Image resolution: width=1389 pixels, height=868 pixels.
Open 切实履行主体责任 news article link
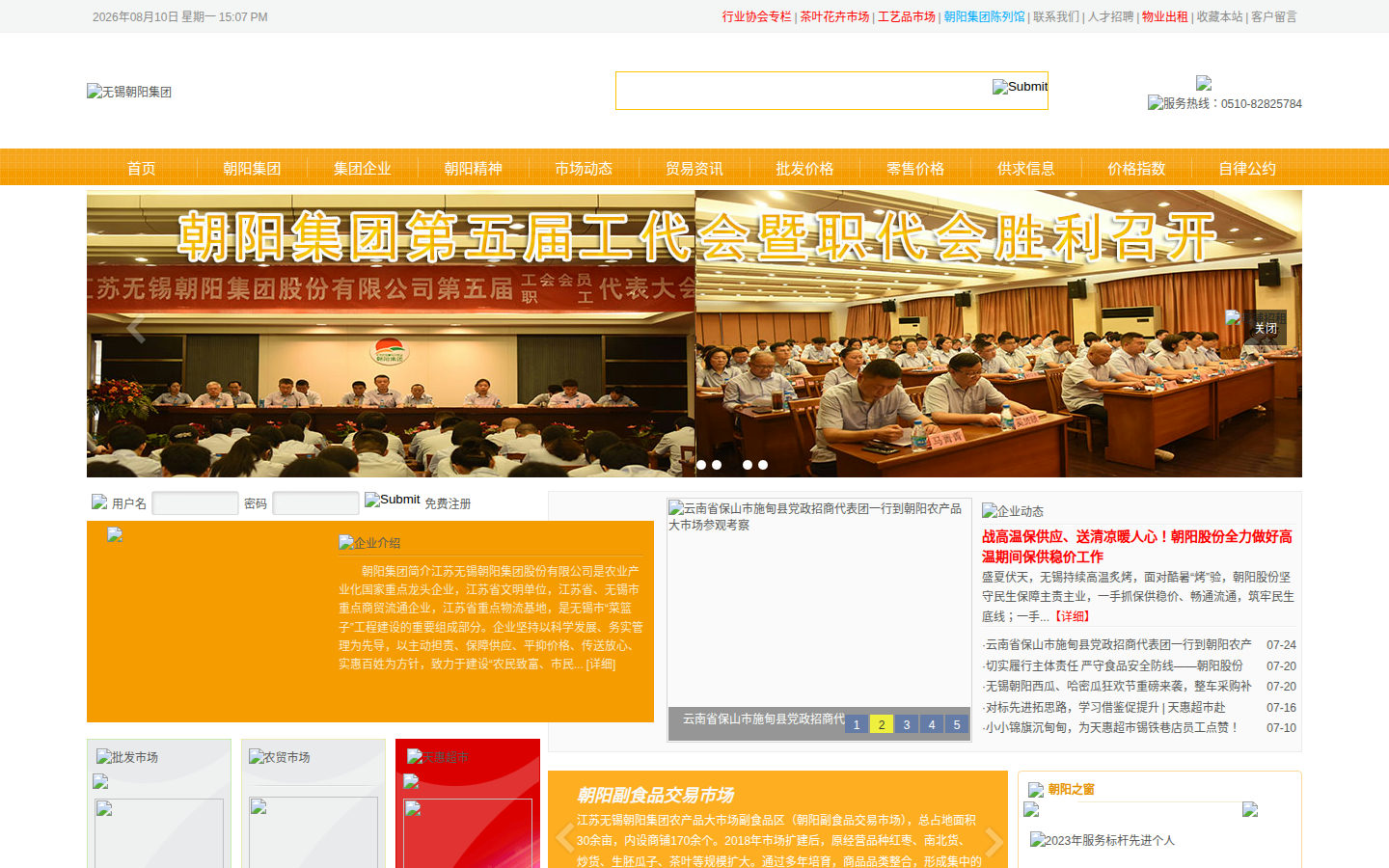1114,665
